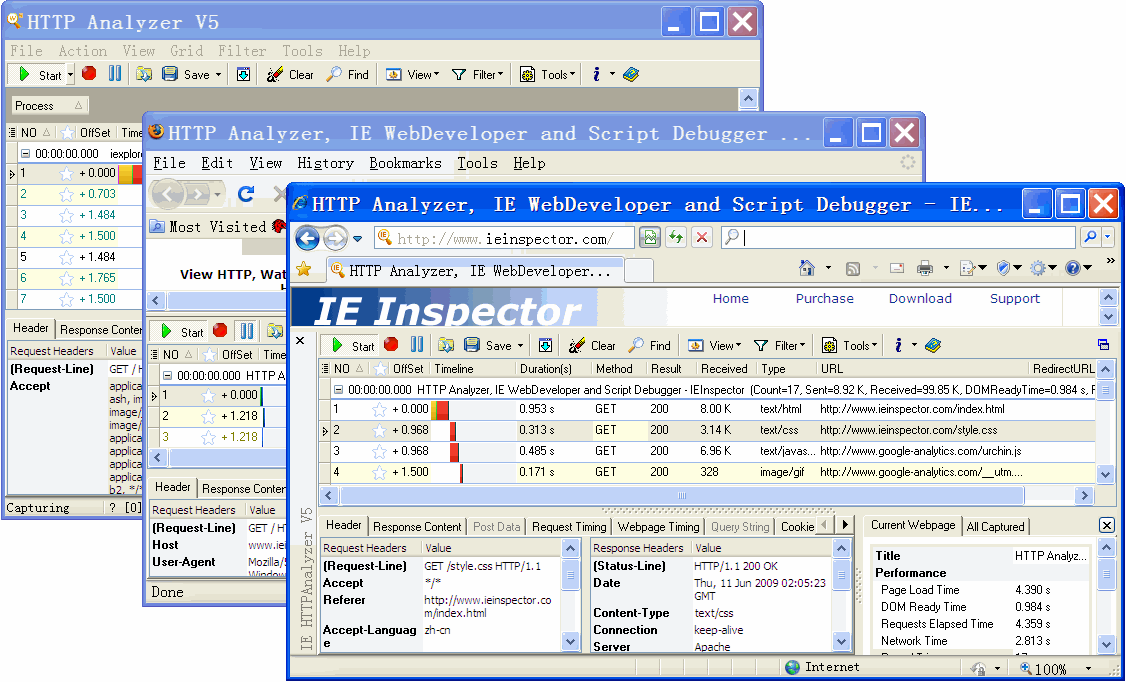Pause capturing in the IE HTTP Analyzer toolbar
1126x682 pixels.
[417, 345]
